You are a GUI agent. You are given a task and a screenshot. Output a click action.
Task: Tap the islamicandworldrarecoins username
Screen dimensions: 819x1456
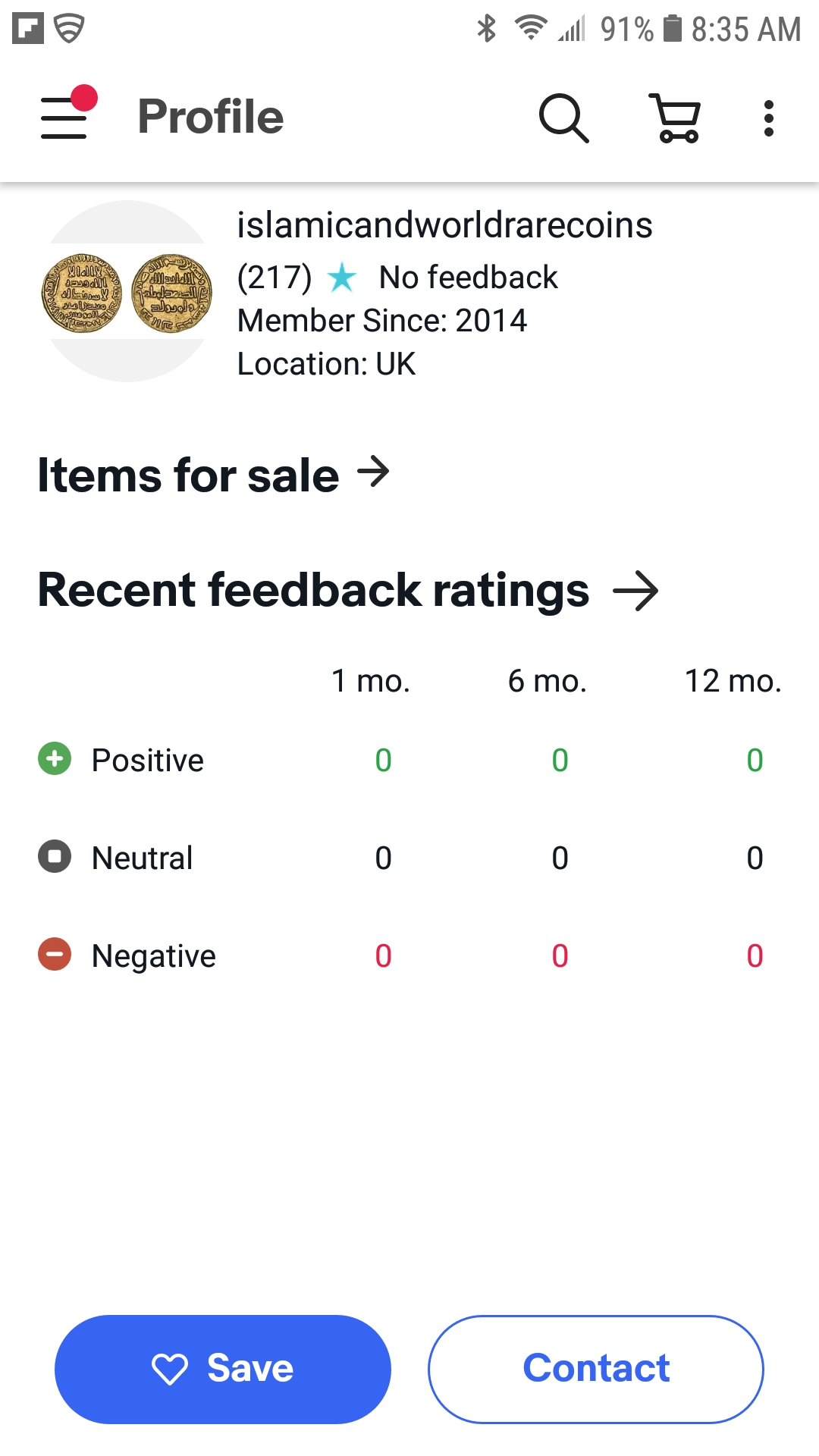(x=444, y=225)
